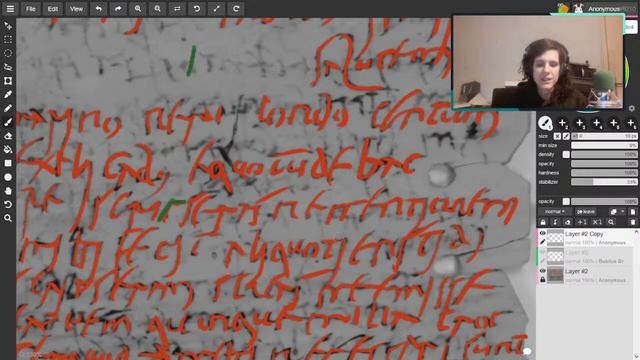Select the paintbrush tool
This screenshot has height=360, width=640.
click(x=8, y=122)
